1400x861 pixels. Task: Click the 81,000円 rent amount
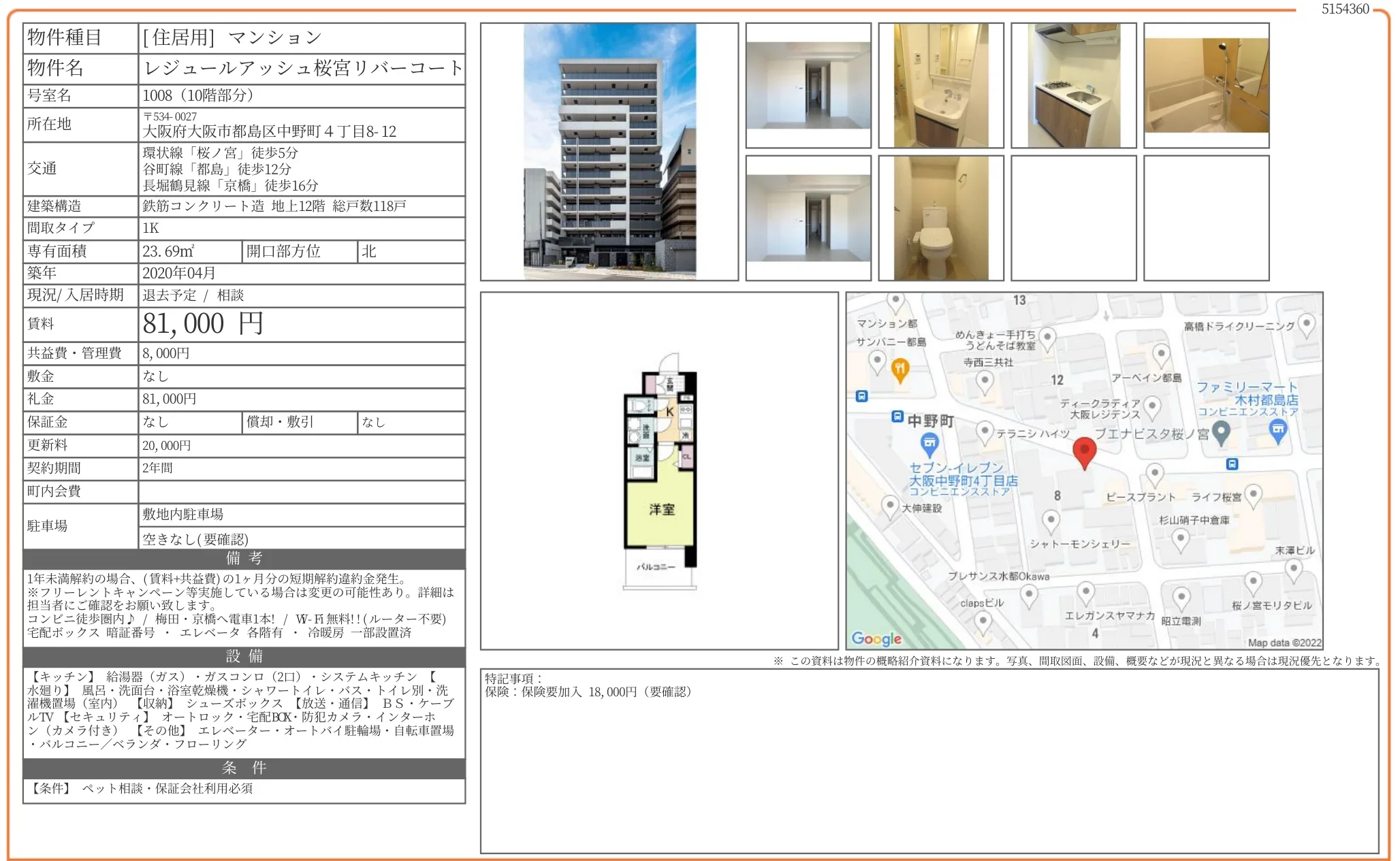coord(203,325)
